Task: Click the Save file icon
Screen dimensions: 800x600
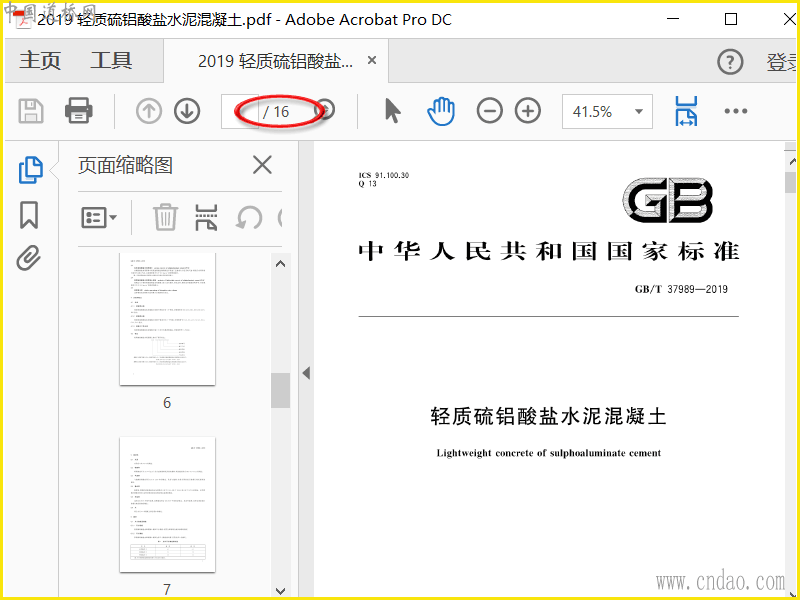Action: coord(31,111)
